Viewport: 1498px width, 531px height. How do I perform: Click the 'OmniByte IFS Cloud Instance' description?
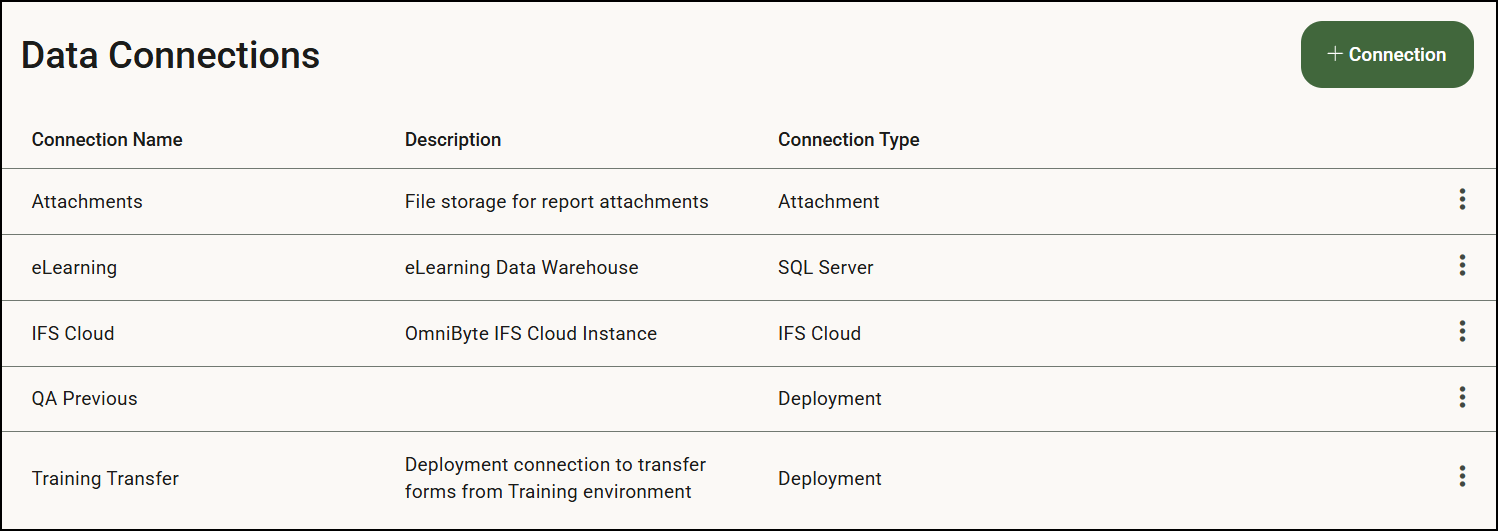[x=530, y=334]
